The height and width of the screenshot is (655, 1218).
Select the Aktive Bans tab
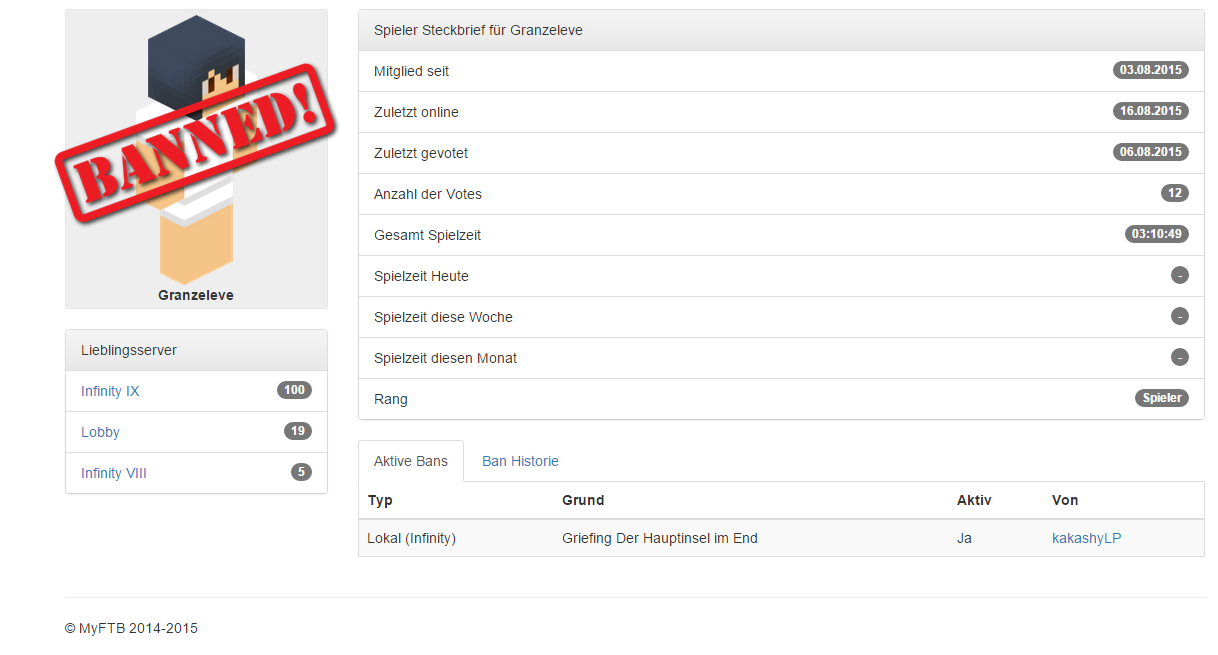point(411,461)
